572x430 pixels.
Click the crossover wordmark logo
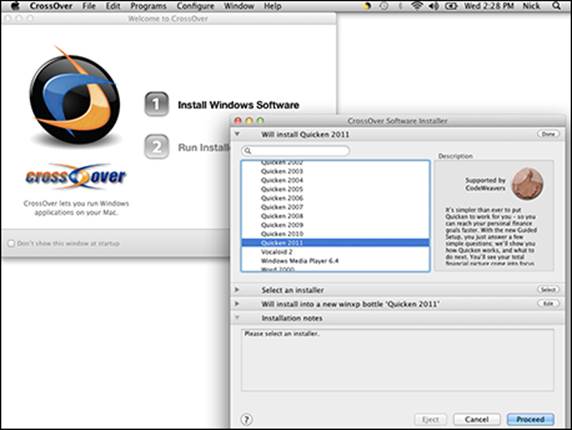point(76,177)
